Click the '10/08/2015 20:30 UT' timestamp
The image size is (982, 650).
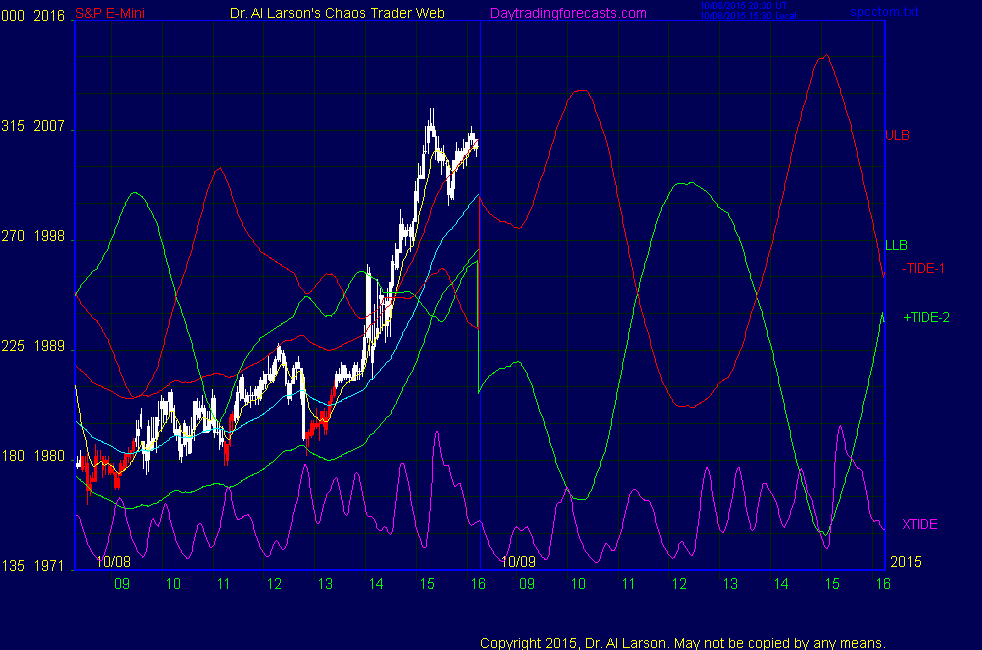click(x=743, y=6)
